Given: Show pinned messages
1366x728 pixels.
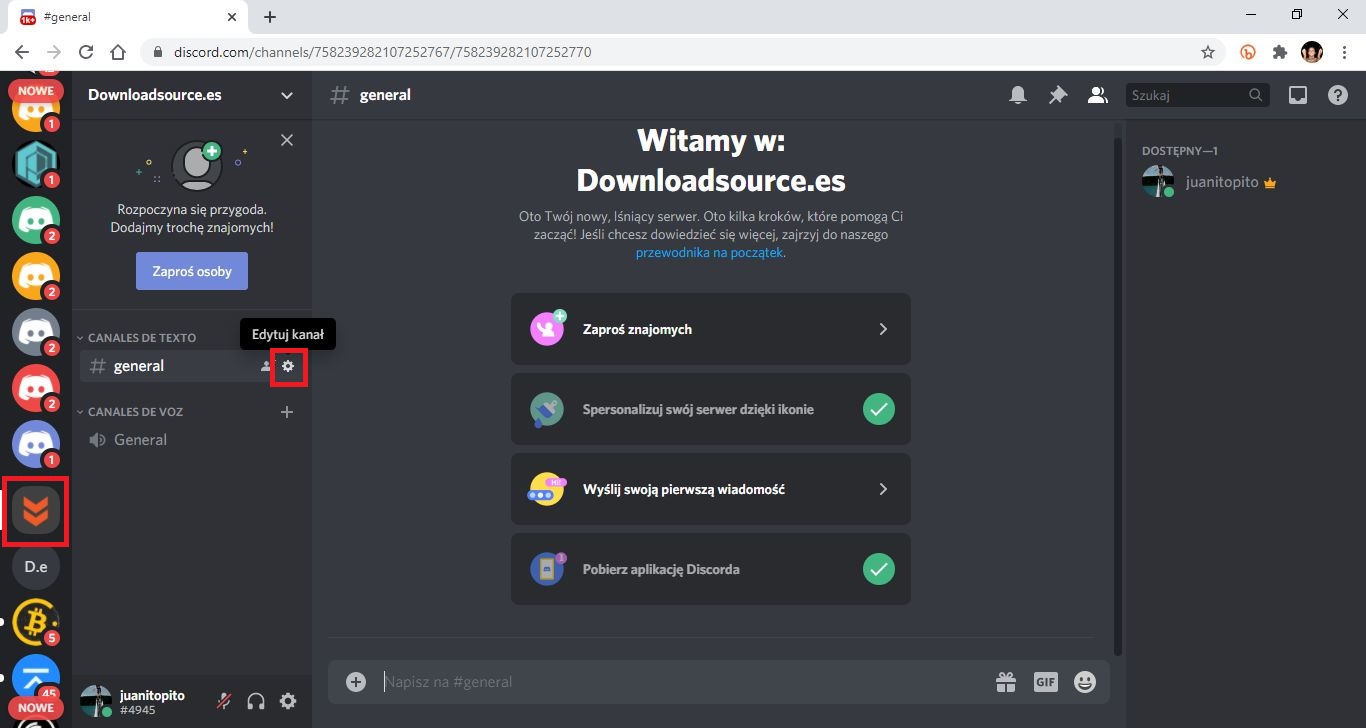Looking at the screenshot, I should click(1057, 95).
